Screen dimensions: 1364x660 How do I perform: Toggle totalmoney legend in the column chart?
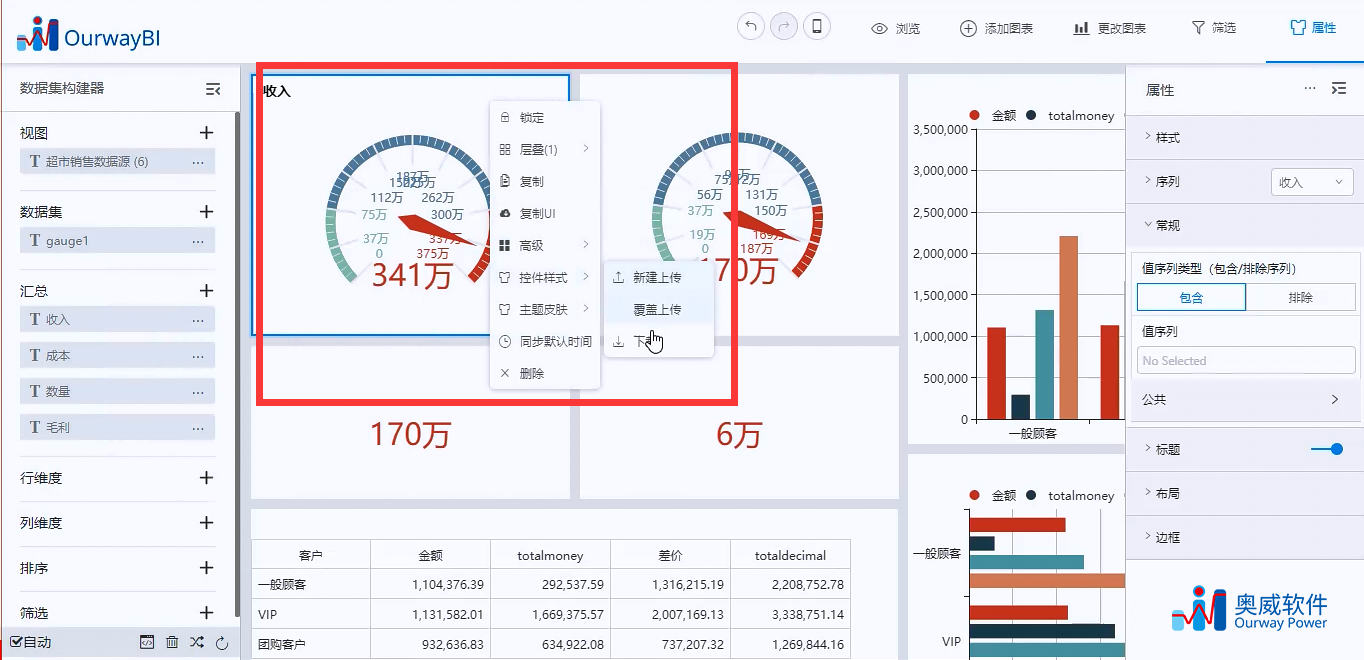click(x=1070, y=116)
